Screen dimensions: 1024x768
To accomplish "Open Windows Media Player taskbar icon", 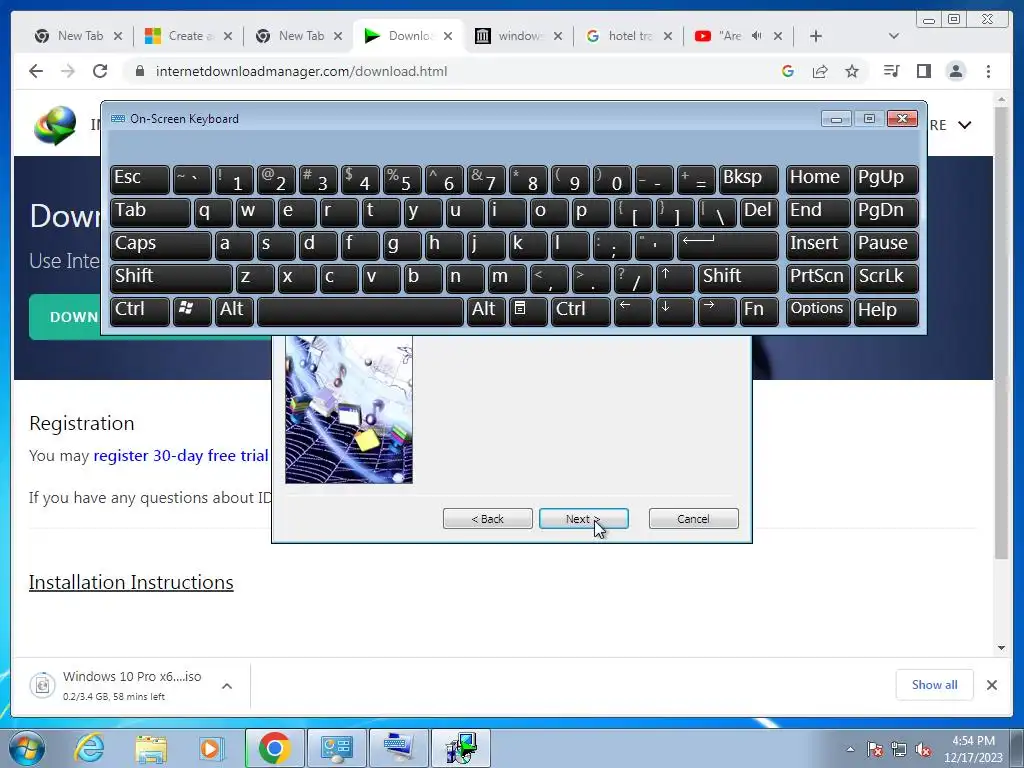I will coord(211,748).
